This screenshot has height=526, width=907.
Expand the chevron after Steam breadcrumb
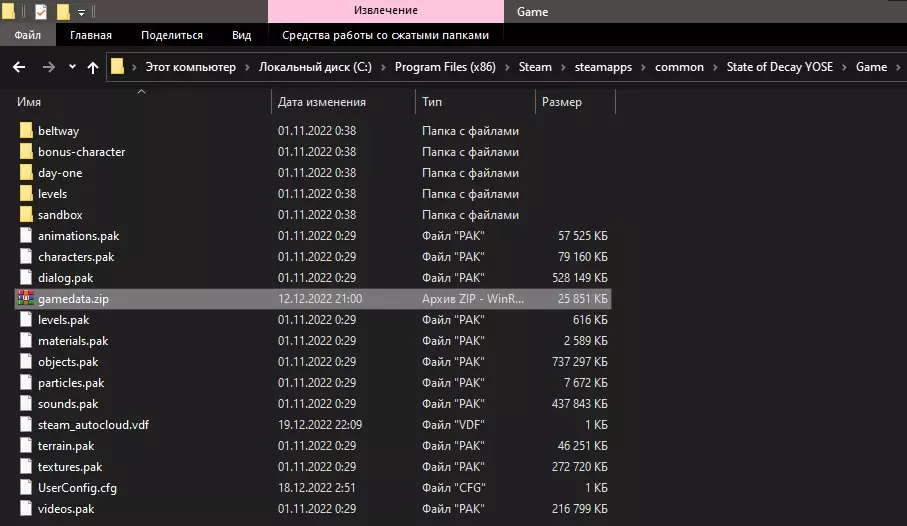563,67
